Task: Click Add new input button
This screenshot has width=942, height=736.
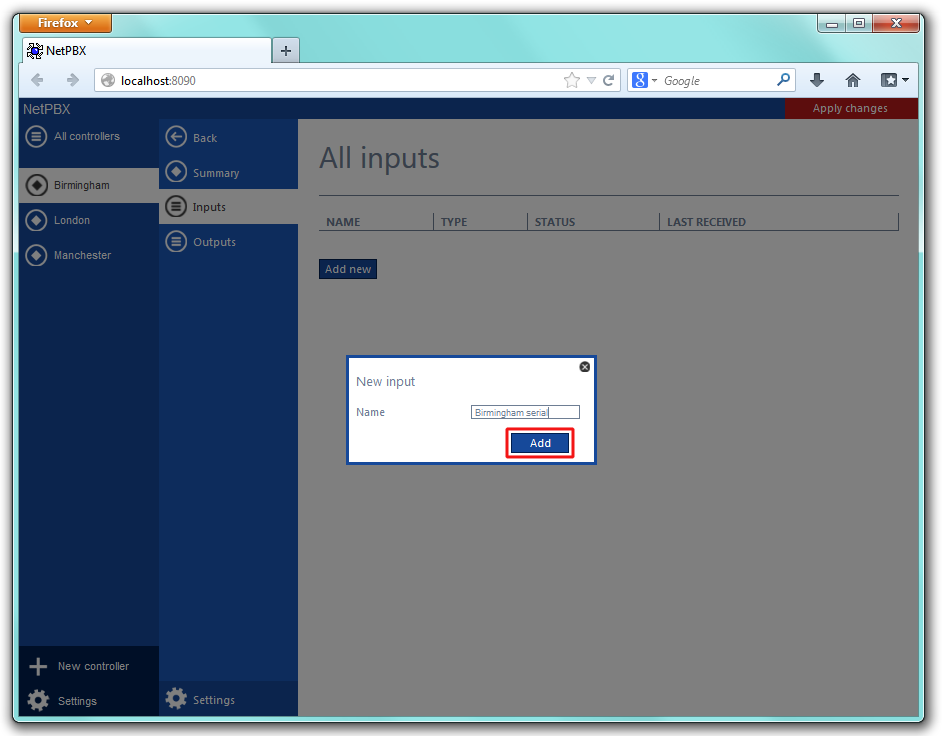Action: [348, 269]
